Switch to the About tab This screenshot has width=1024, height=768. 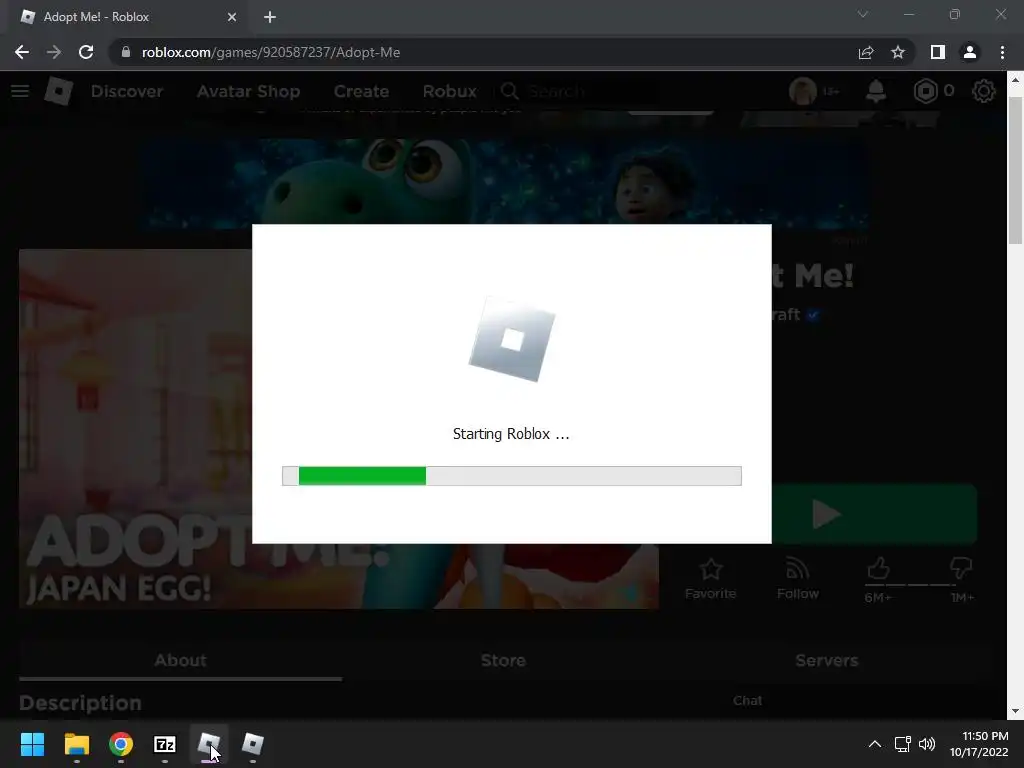pos(180,660)
